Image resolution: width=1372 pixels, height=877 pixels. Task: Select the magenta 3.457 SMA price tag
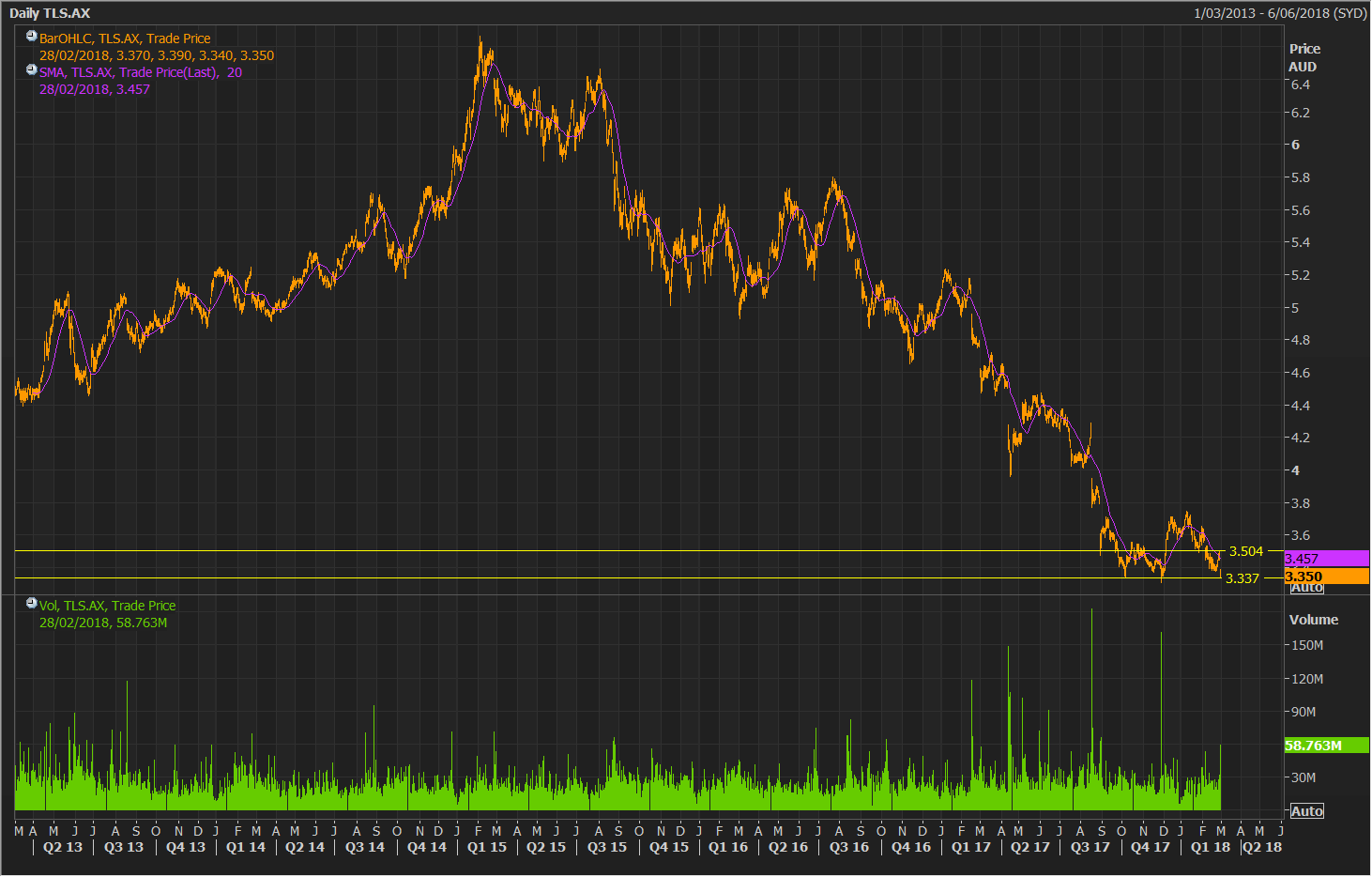[x=1326, y=559]
